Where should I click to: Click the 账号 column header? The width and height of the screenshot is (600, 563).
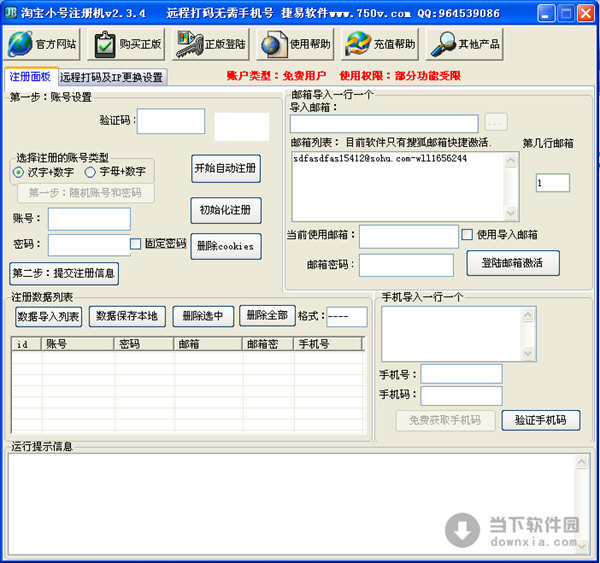tap(78, 344)
